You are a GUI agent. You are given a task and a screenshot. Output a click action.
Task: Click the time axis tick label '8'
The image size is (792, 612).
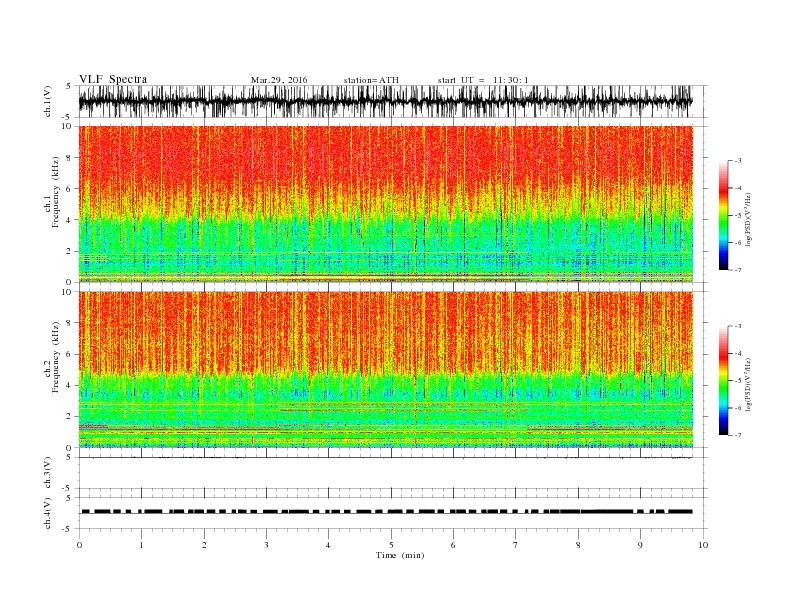[x=578, y=545]
